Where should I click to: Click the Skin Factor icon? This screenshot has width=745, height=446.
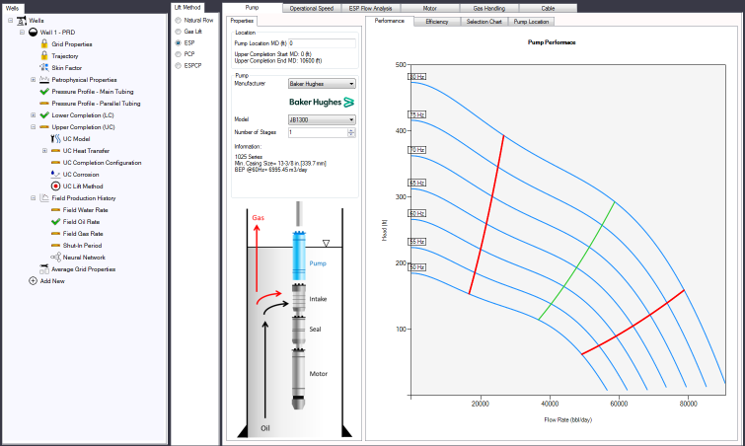(x=44, y=67)
